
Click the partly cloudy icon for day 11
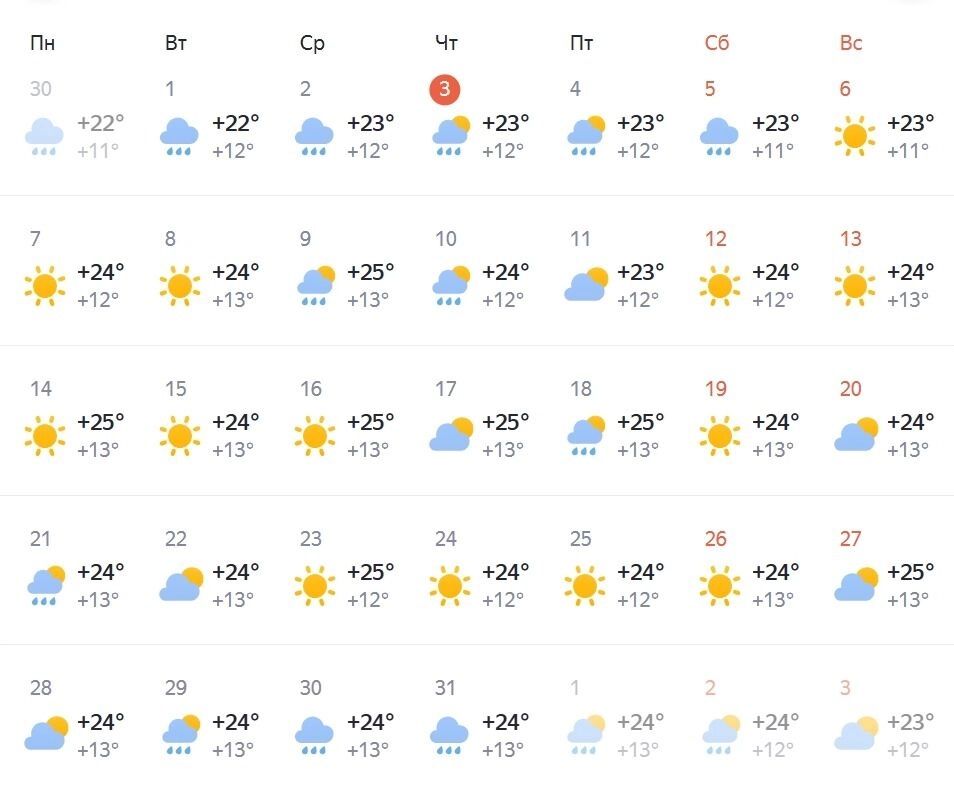[x=586, y=284]
